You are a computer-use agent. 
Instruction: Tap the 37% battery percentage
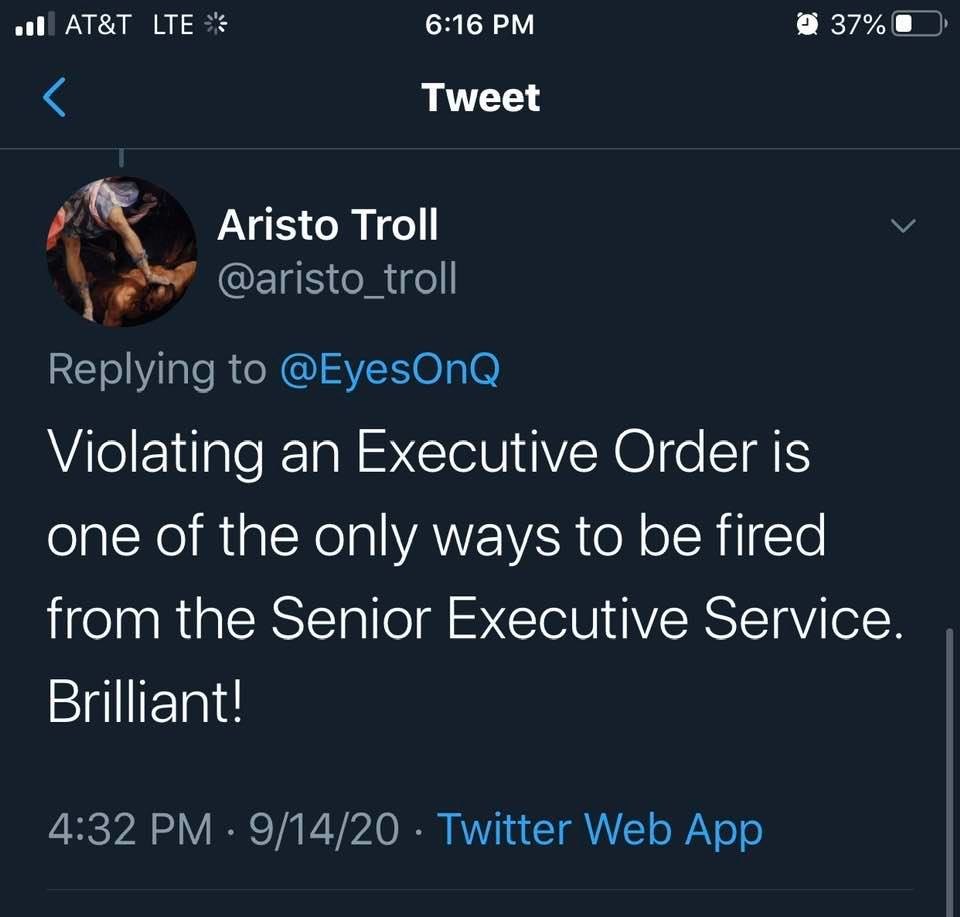pos(857,24)
